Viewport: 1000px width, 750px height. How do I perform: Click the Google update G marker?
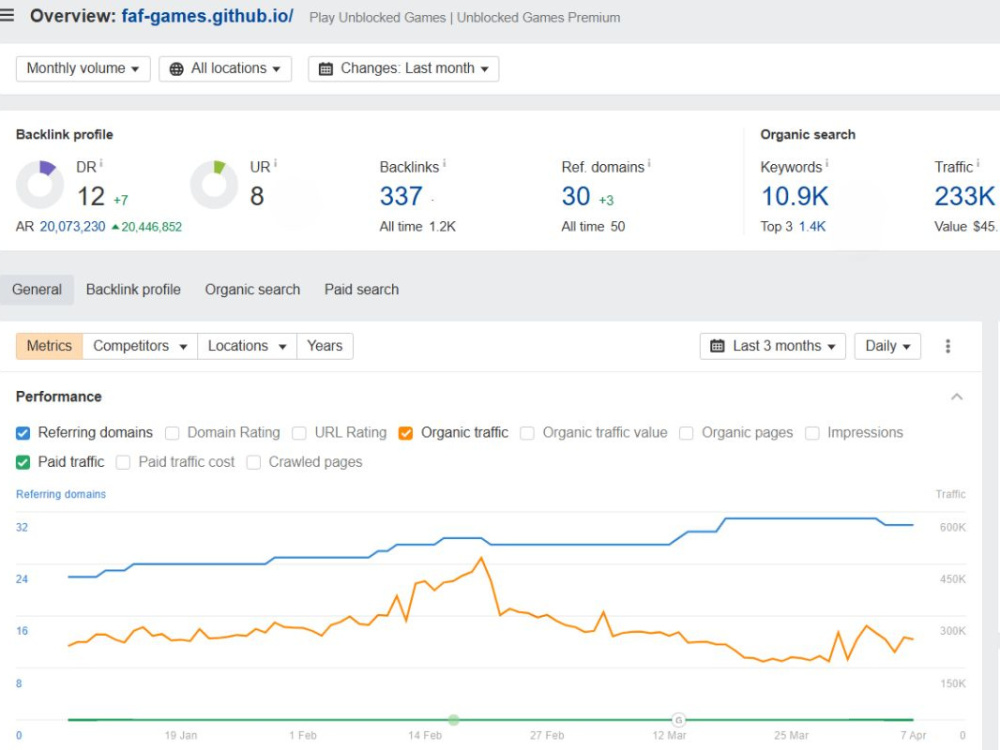tap(679, 720)
